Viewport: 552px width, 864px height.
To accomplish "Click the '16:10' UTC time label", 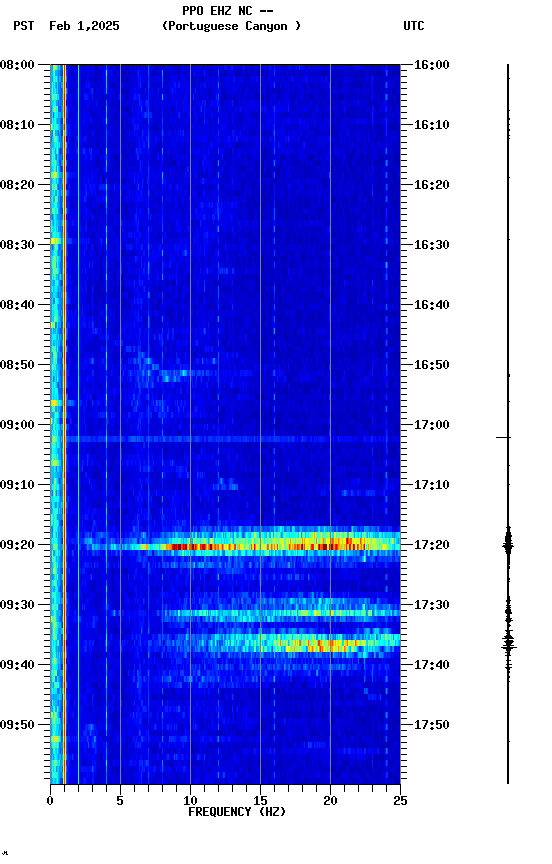I will click(432, 125).
